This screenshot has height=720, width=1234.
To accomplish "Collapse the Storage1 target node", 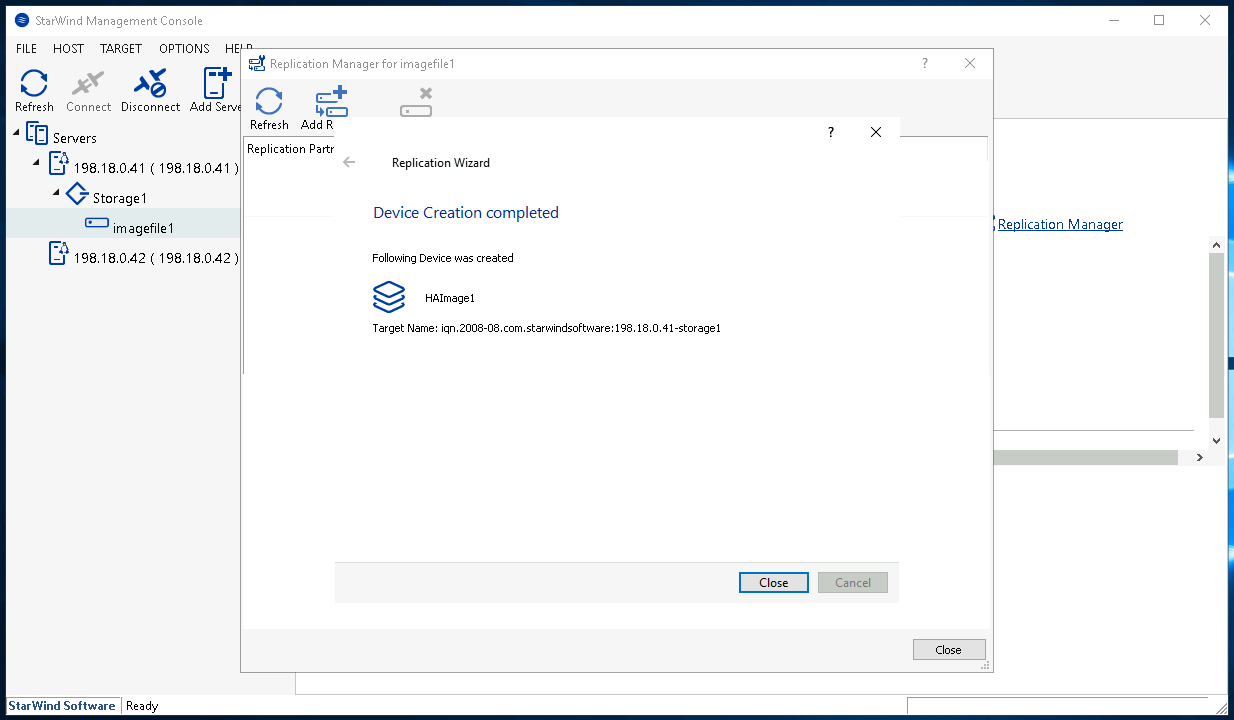I will coord(56,192).
